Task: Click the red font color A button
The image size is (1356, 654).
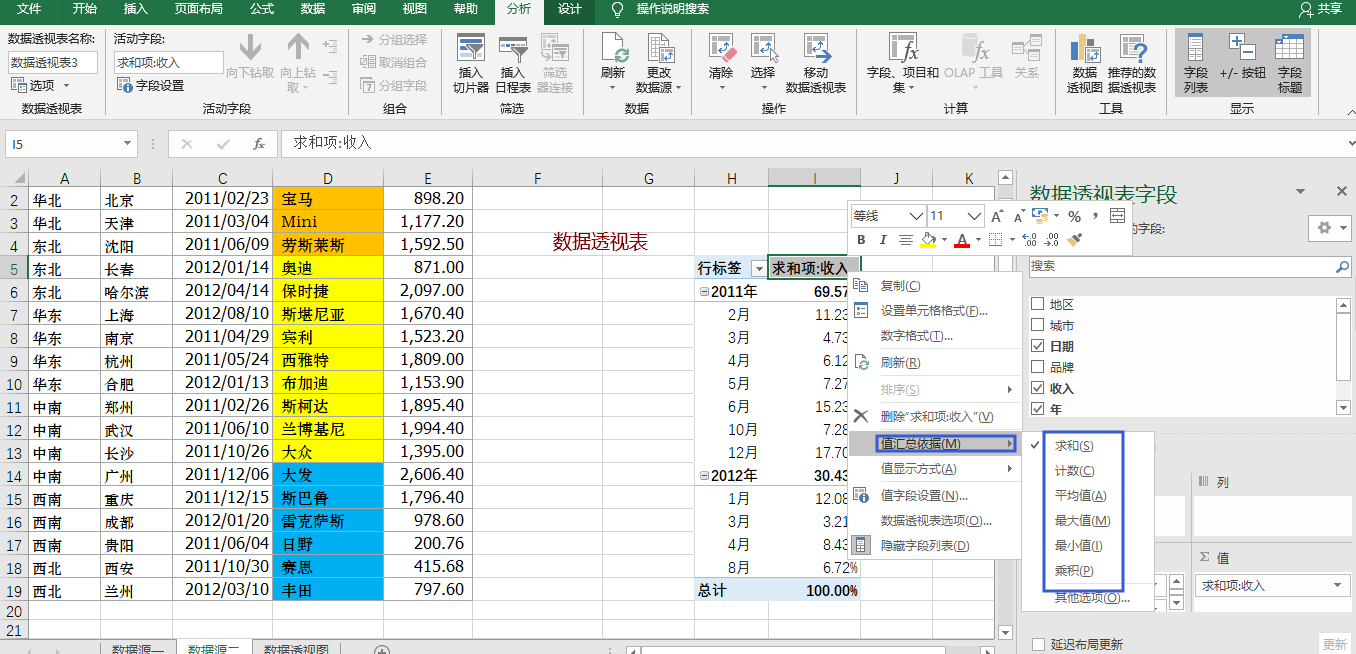Action: [961, 240]
